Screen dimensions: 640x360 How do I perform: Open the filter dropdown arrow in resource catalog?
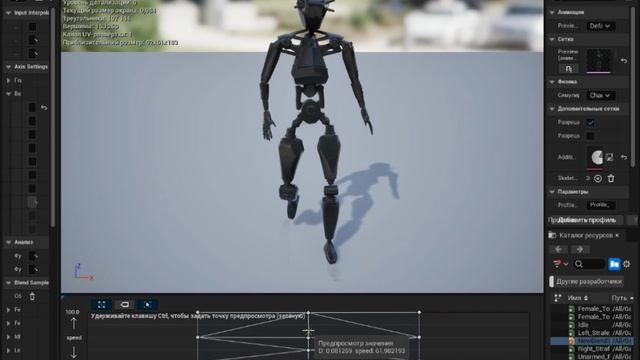[566, 264]
